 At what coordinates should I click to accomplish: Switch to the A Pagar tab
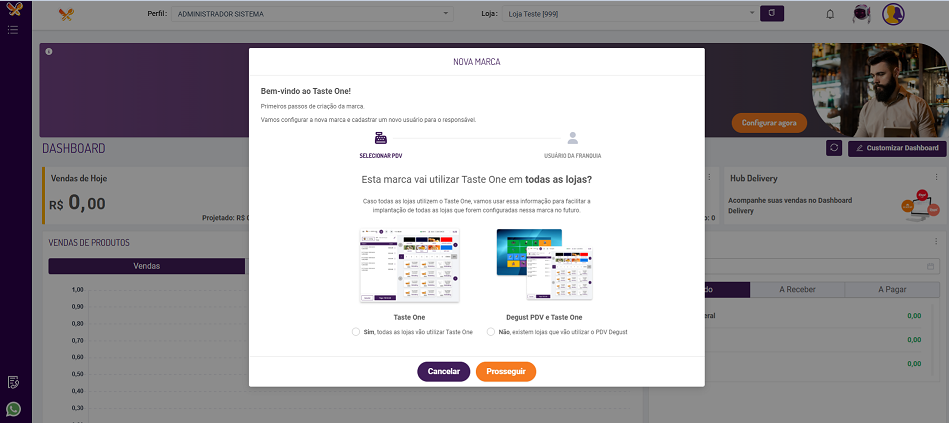892,290
